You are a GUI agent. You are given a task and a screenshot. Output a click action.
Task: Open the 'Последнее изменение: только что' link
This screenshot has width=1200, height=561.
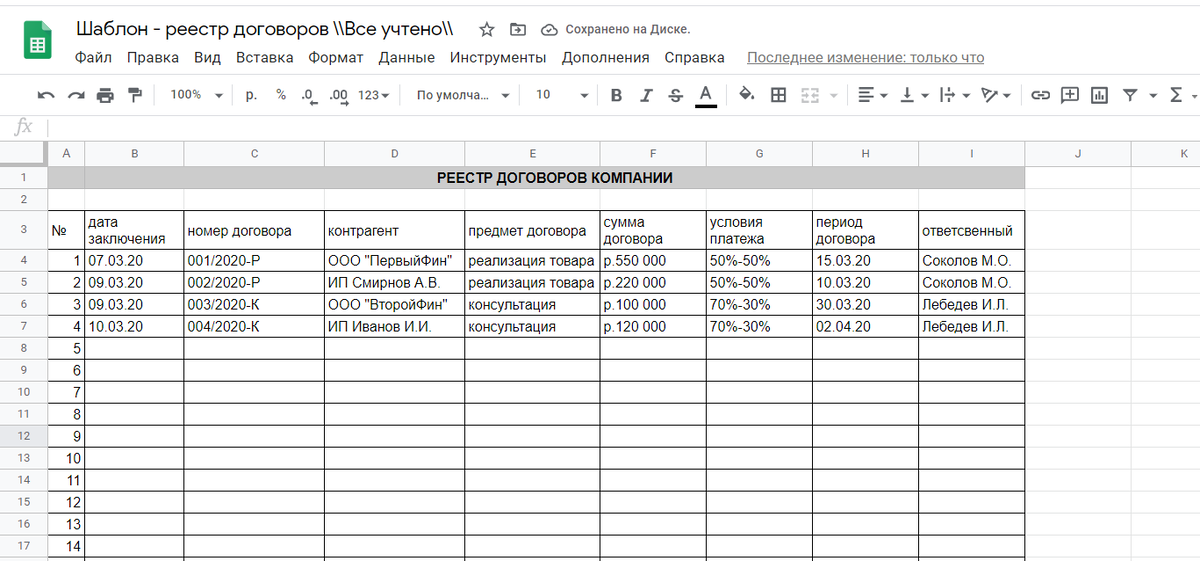coord(865,58)
